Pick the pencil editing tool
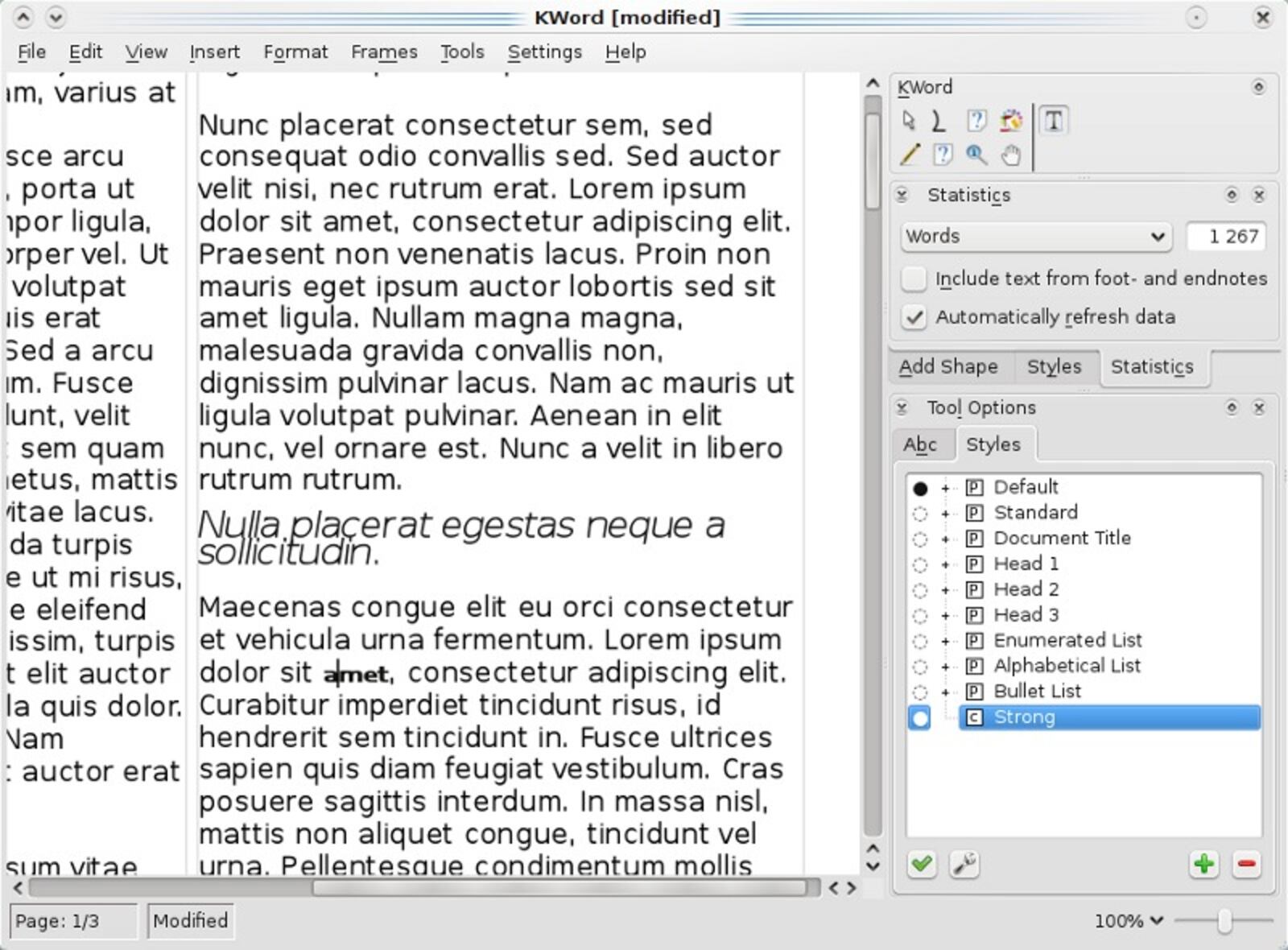Screen dimensions: 1288x950 coord(910,155)
